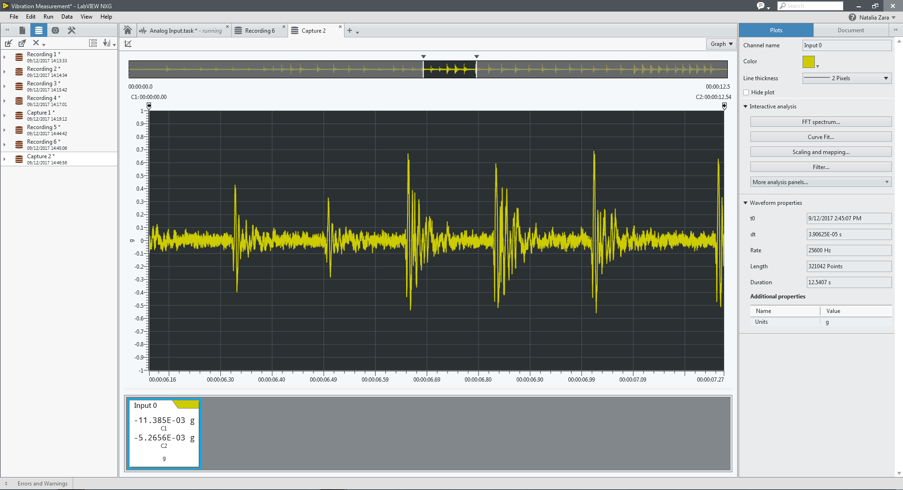Click the Curve Fit button
Screen dimensions: 903x490
[820, 137]
